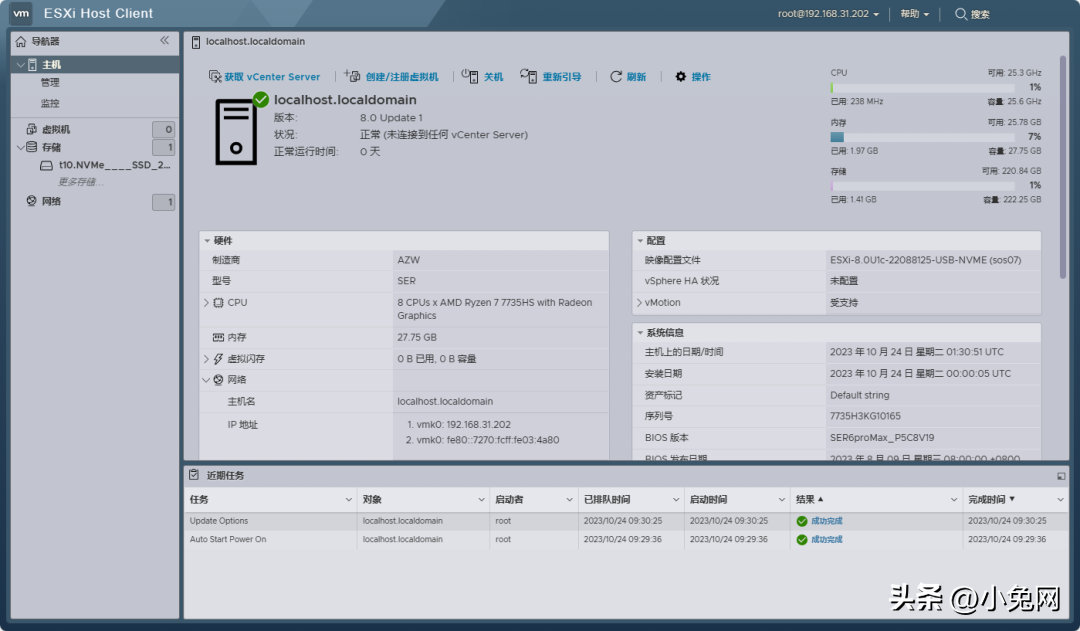The width and height of the screenshot is (1080, 631).
Task: Click the network globe icon in navigator
Action: (32, 201)
